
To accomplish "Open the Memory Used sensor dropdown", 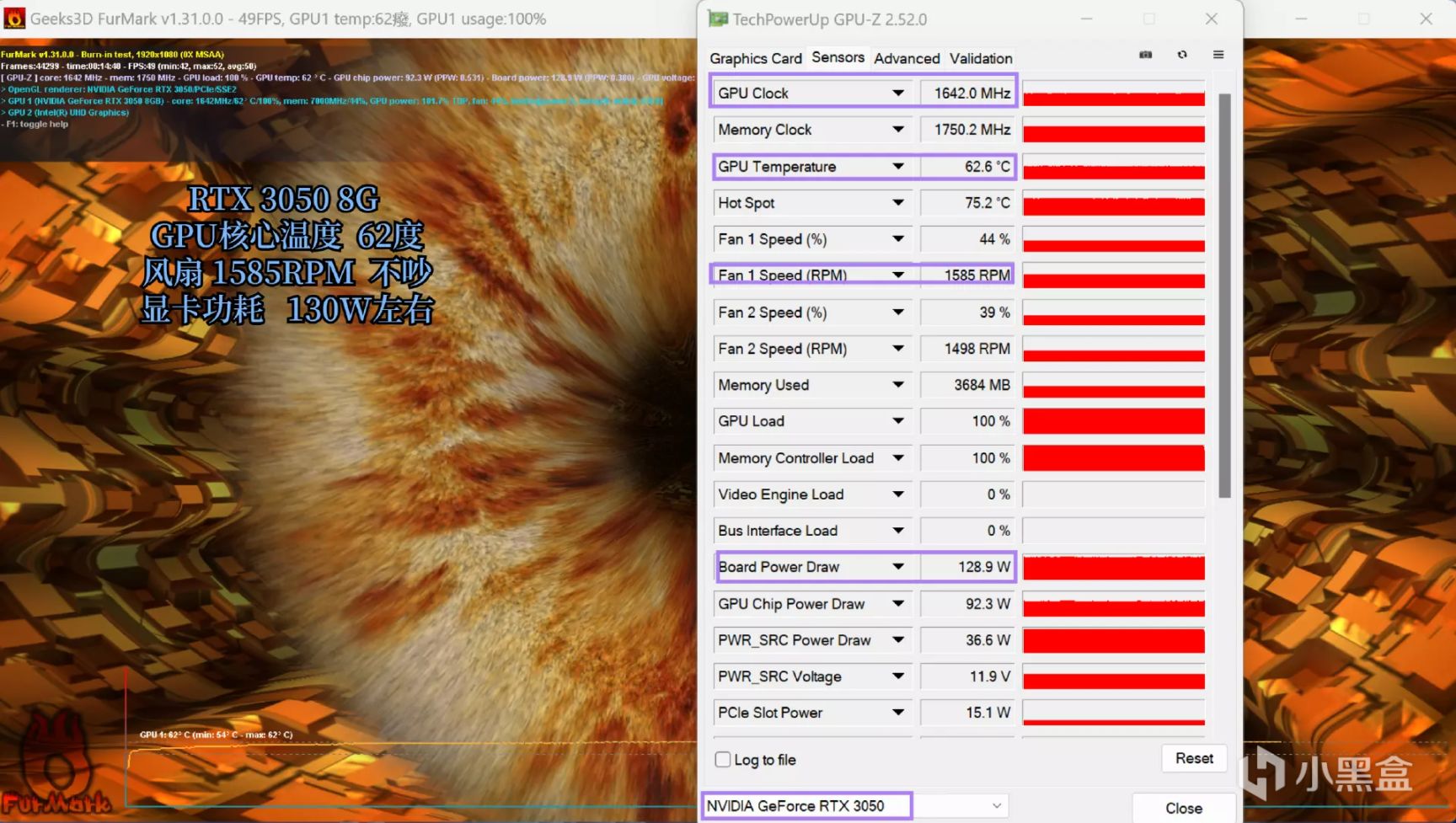I will click(x=898, y=384).
